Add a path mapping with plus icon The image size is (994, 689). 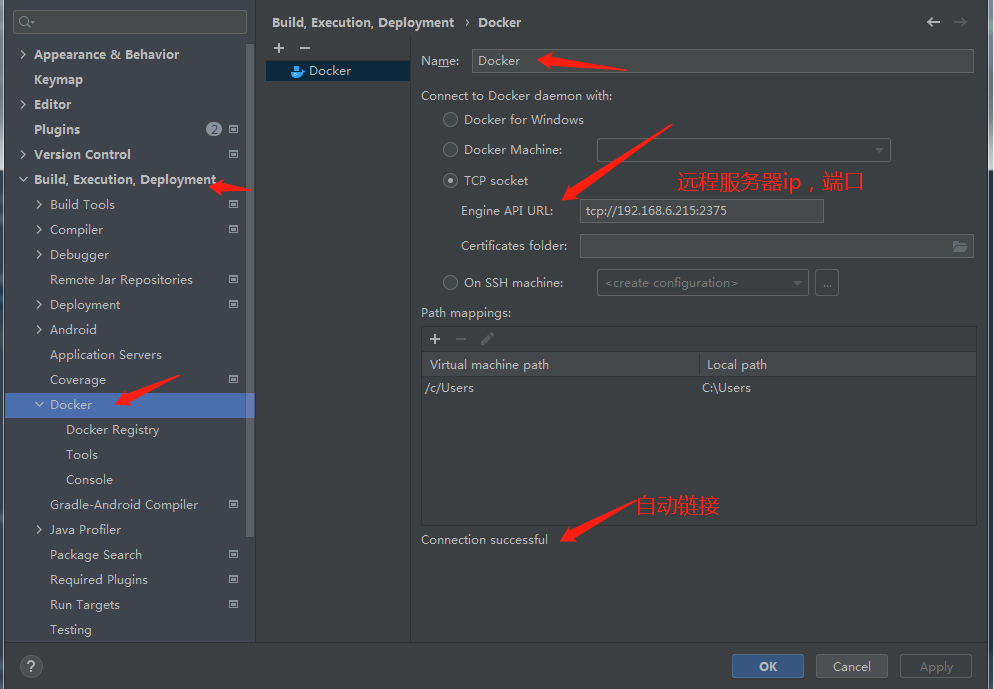(435, 339)
